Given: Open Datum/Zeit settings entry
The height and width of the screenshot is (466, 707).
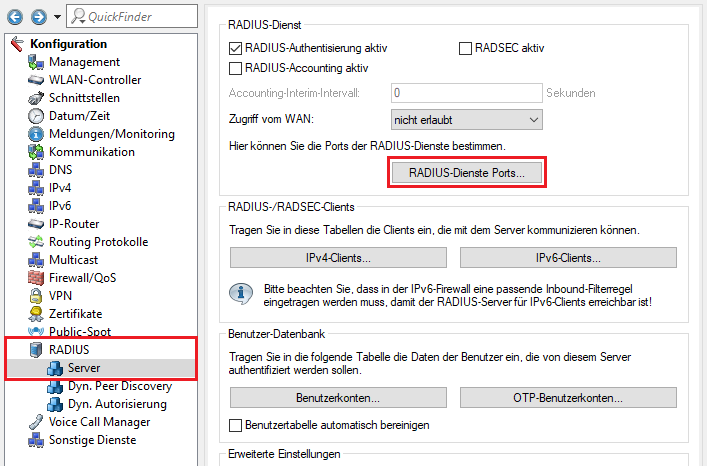Looking at the screenshot, I should (79, 116).
